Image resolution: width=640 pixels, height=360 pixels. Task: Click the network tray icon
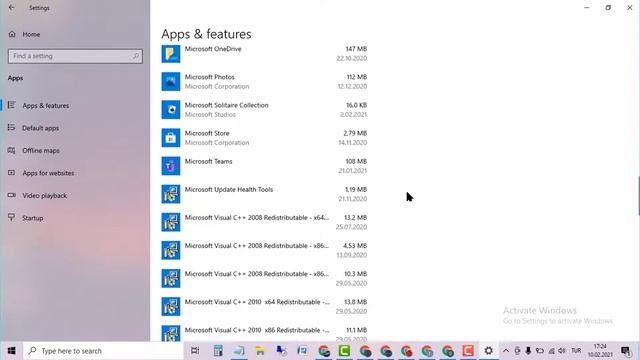[x=551, y=351]
